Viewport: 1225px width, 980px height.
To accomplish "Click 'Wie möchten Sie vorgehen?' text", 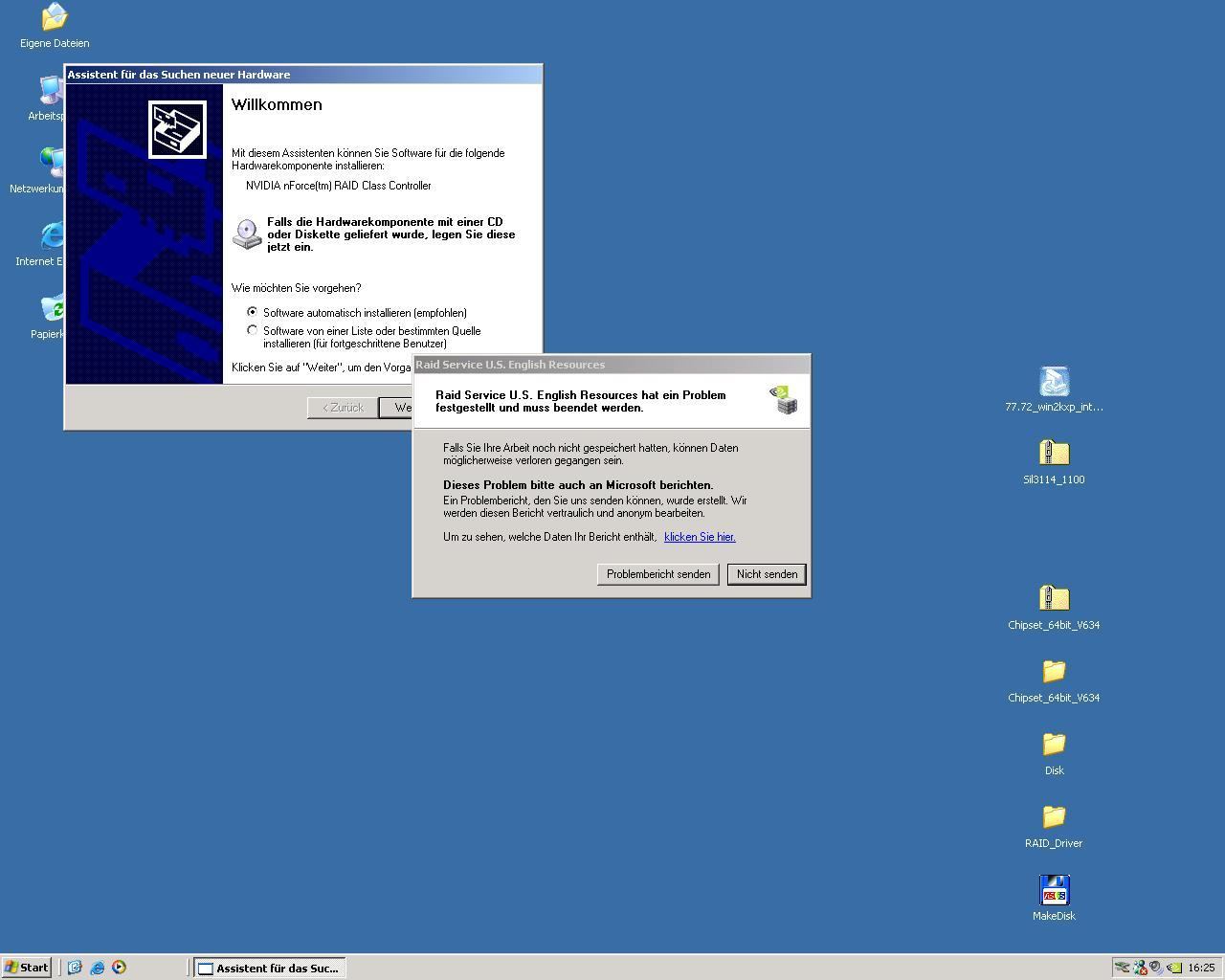I will tap(296, 288).
